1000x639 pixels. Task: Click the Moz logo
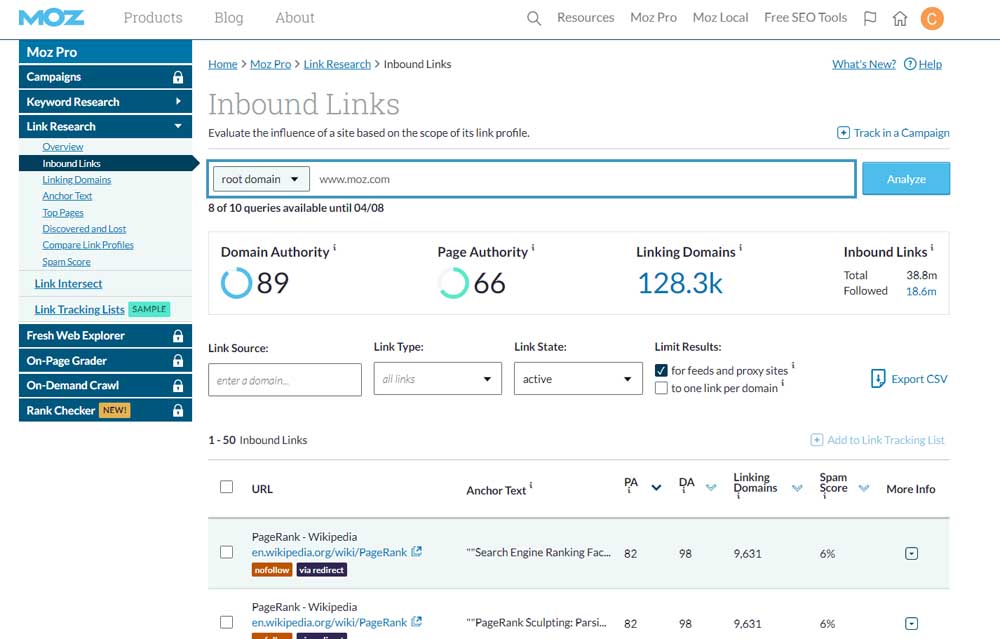click(x=51, y=18)
